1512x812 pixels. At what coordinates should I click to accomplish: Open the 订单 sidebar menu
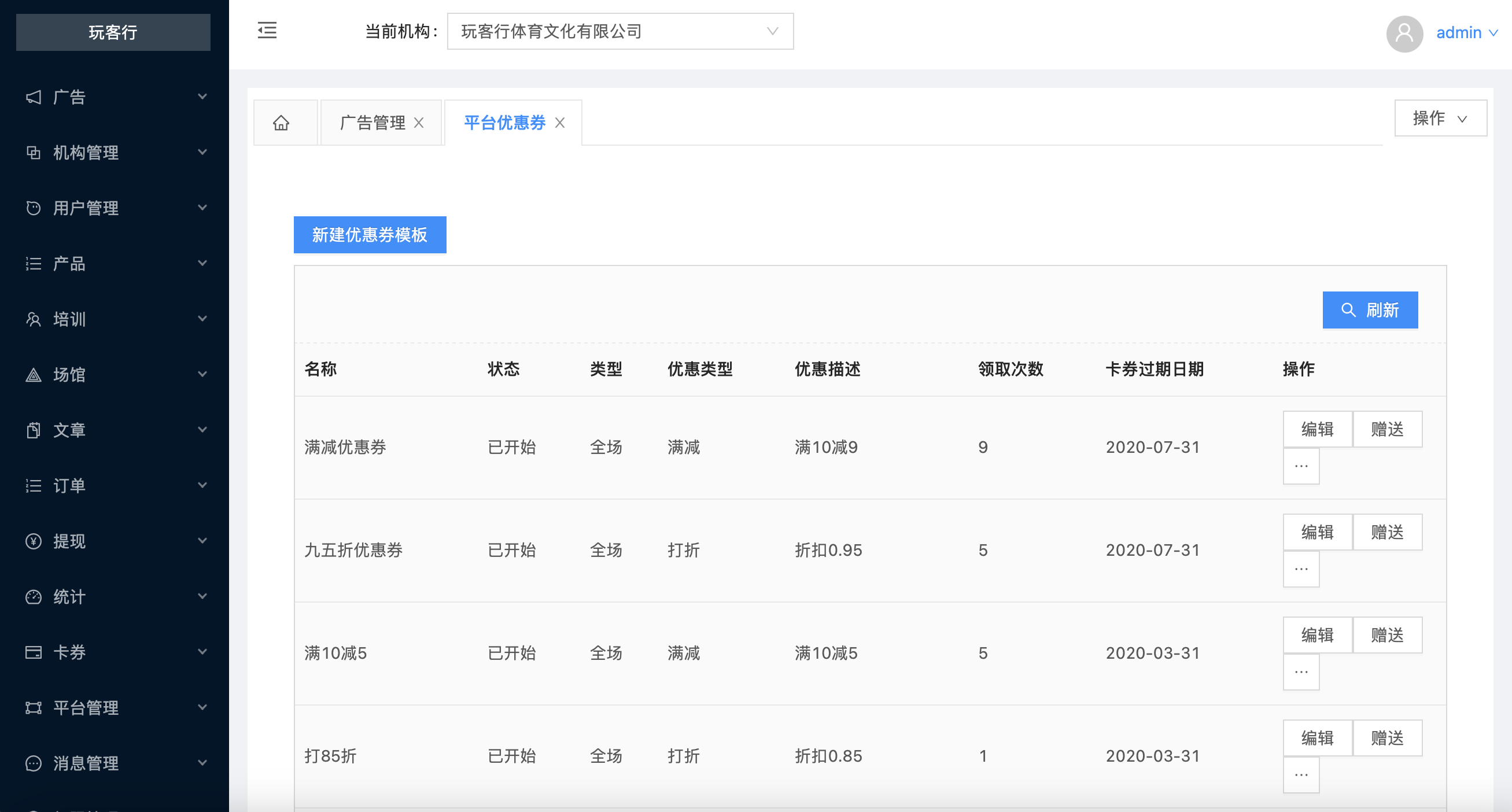[115, 486]
